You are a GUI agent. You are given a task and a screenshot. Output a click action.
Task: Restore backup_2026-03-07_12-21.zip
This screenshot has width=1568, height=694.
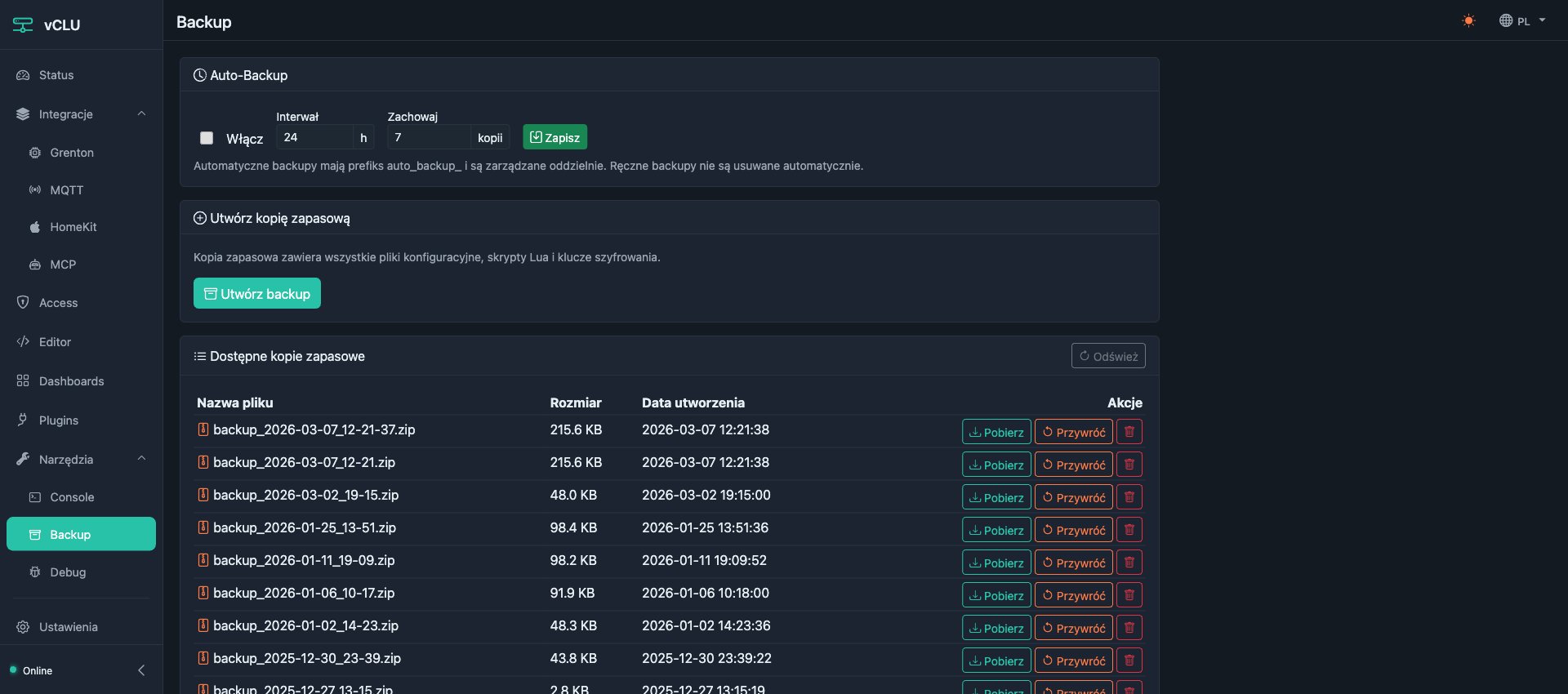[x=1074, y=465]
